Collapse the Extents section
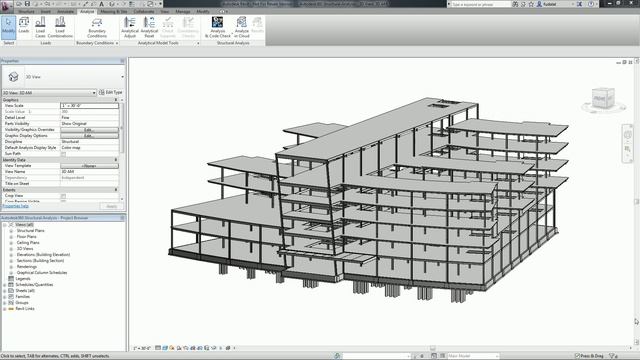 pos(116,190)
